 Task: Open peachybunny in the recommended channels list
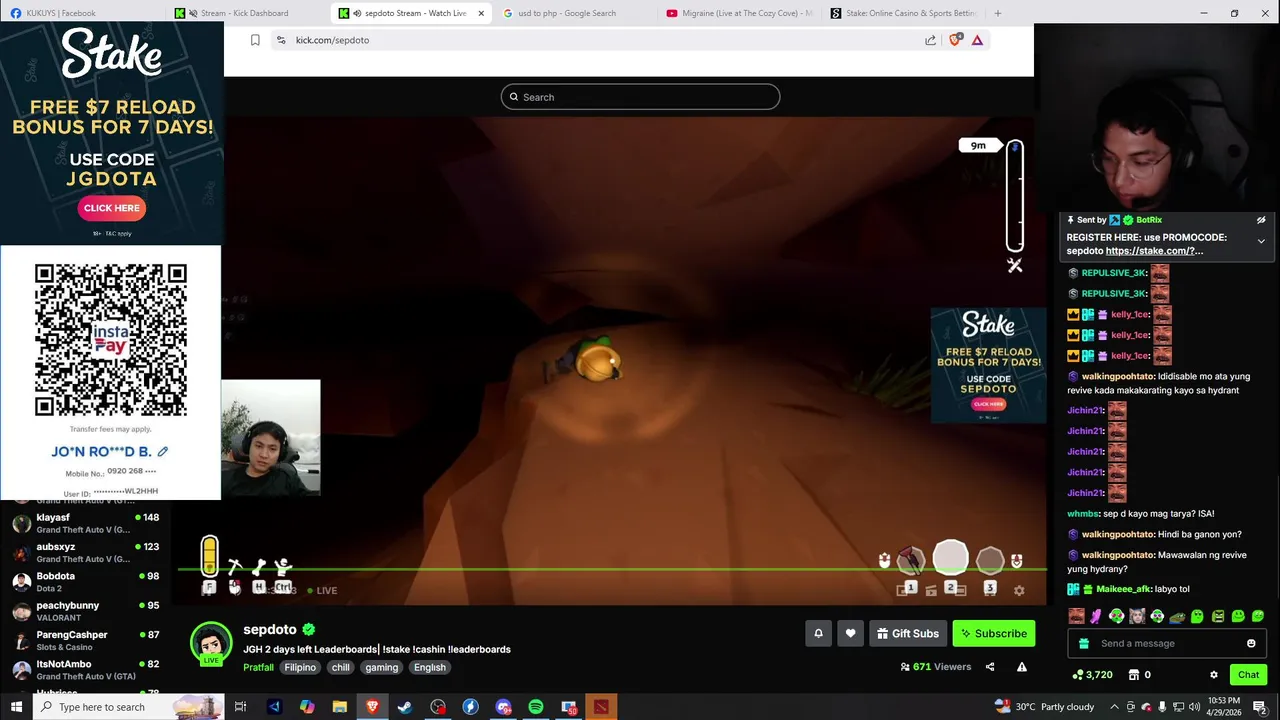tap(85, 611)
